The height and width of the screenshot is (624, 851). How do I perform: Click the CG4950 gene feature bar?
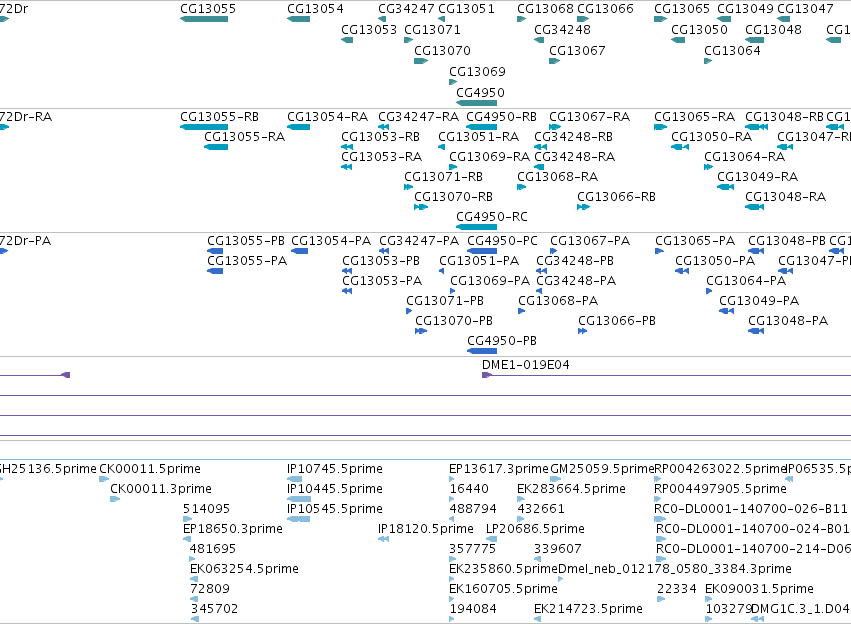(477, 103)
